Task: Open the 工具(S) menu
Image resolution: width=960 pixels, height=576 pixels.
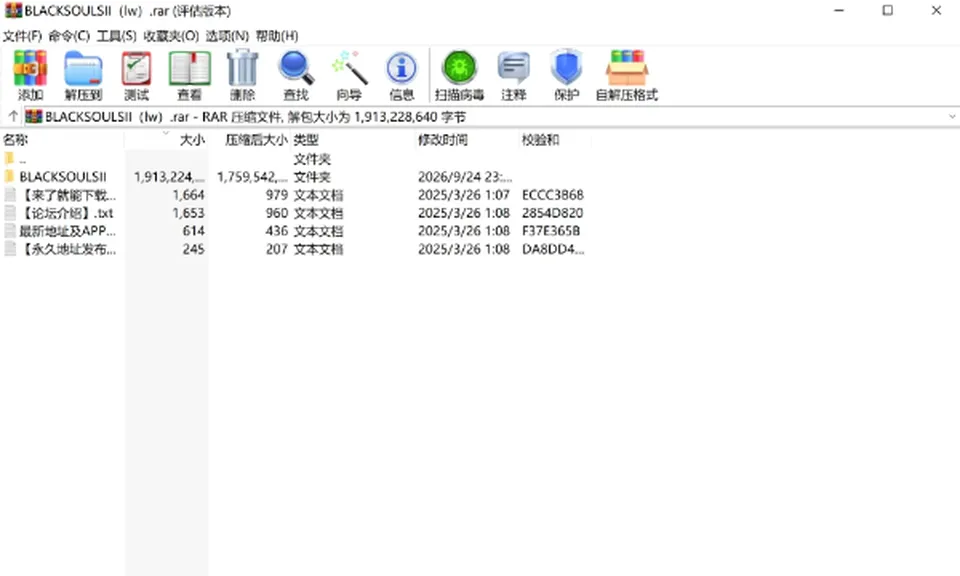Action: pos(116,36)
